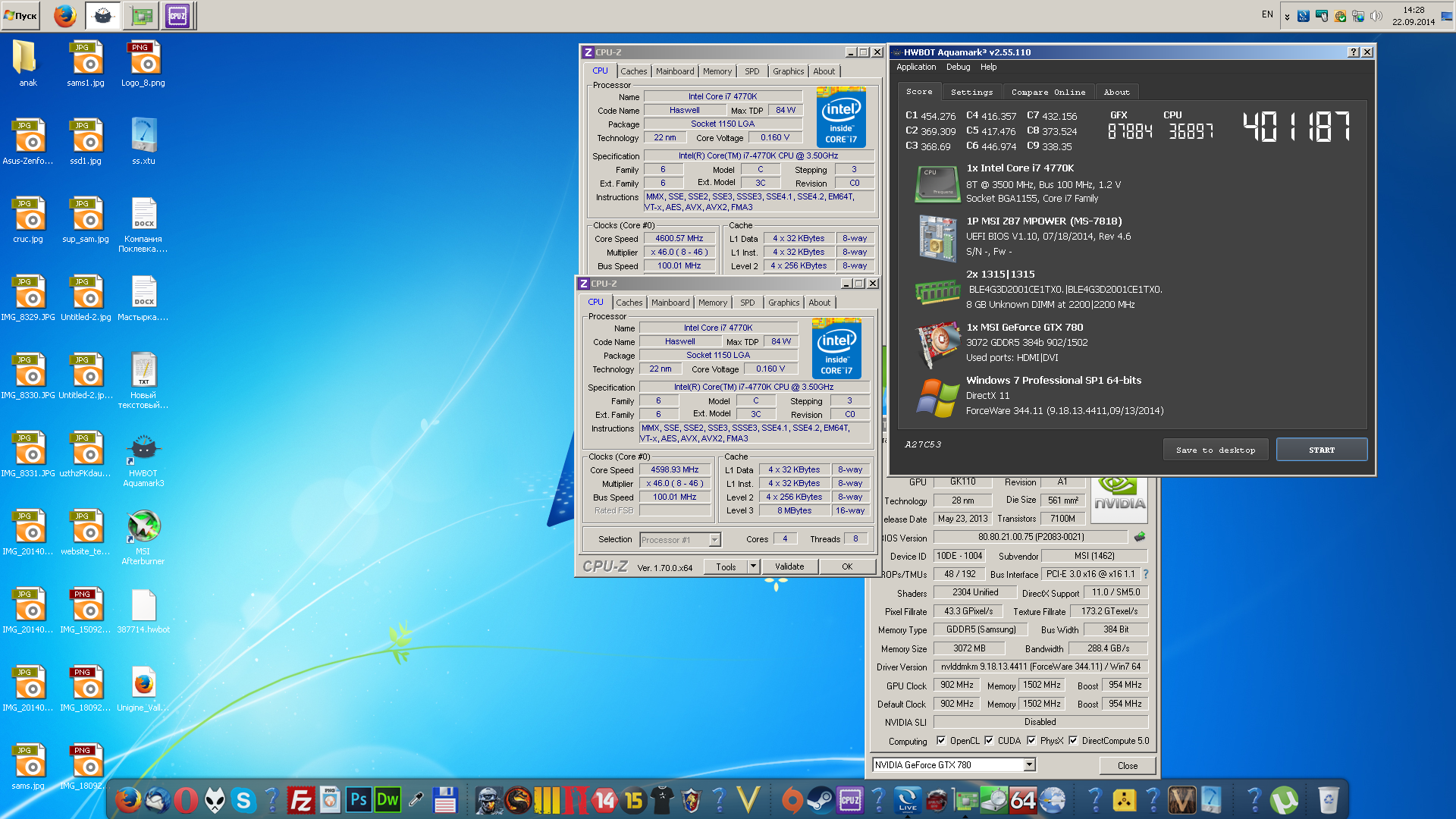Open the Mortal Kombat dragon dock icon

point(519,799)
